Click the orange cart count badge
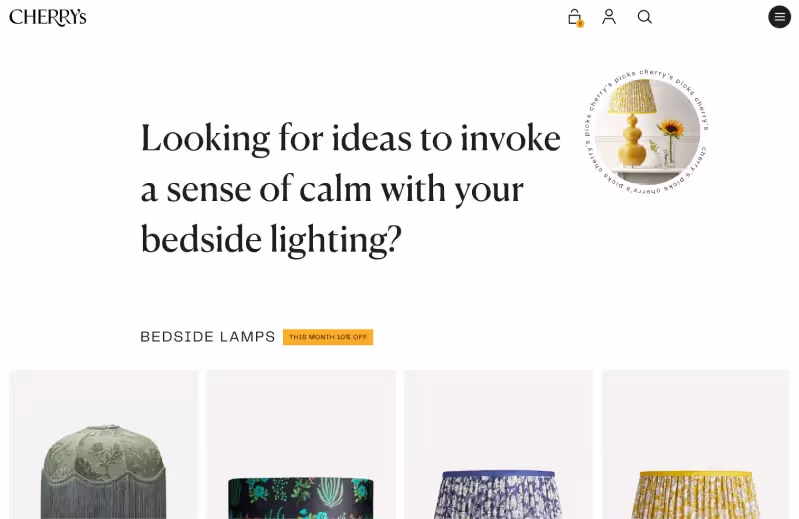 [580, 23]
